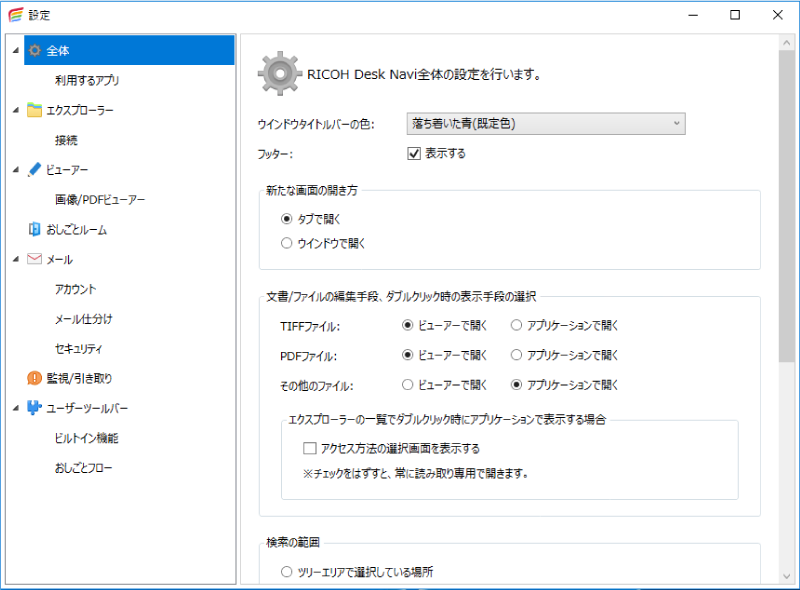Viewport: 800px width, 590px height.
Task: Close the 設定 window
Action: [777, 15]
